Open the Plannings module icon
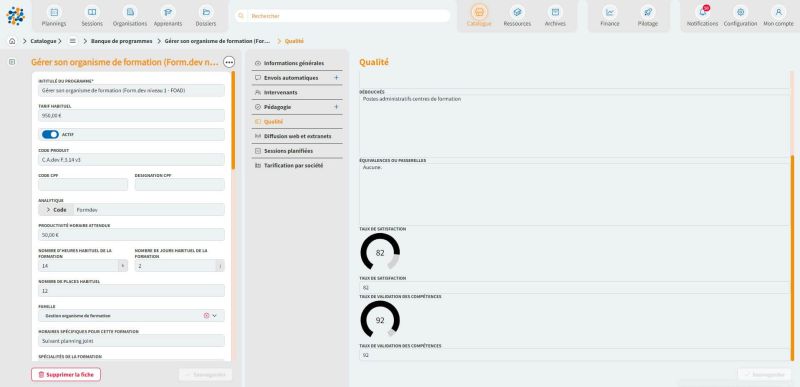800x387 pixels. pyautogui.click(x=54, y=12)
